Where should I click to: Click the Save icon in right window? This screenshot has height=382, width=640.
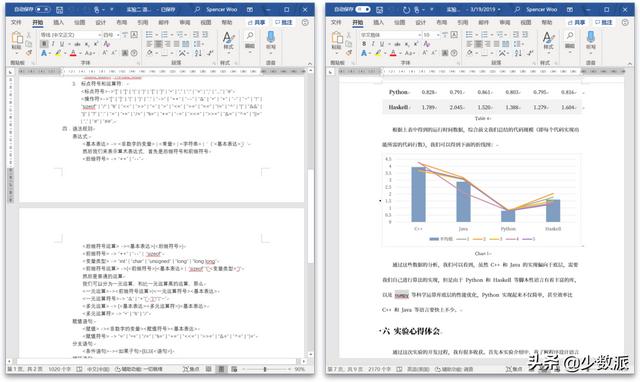tap(380, 9)
